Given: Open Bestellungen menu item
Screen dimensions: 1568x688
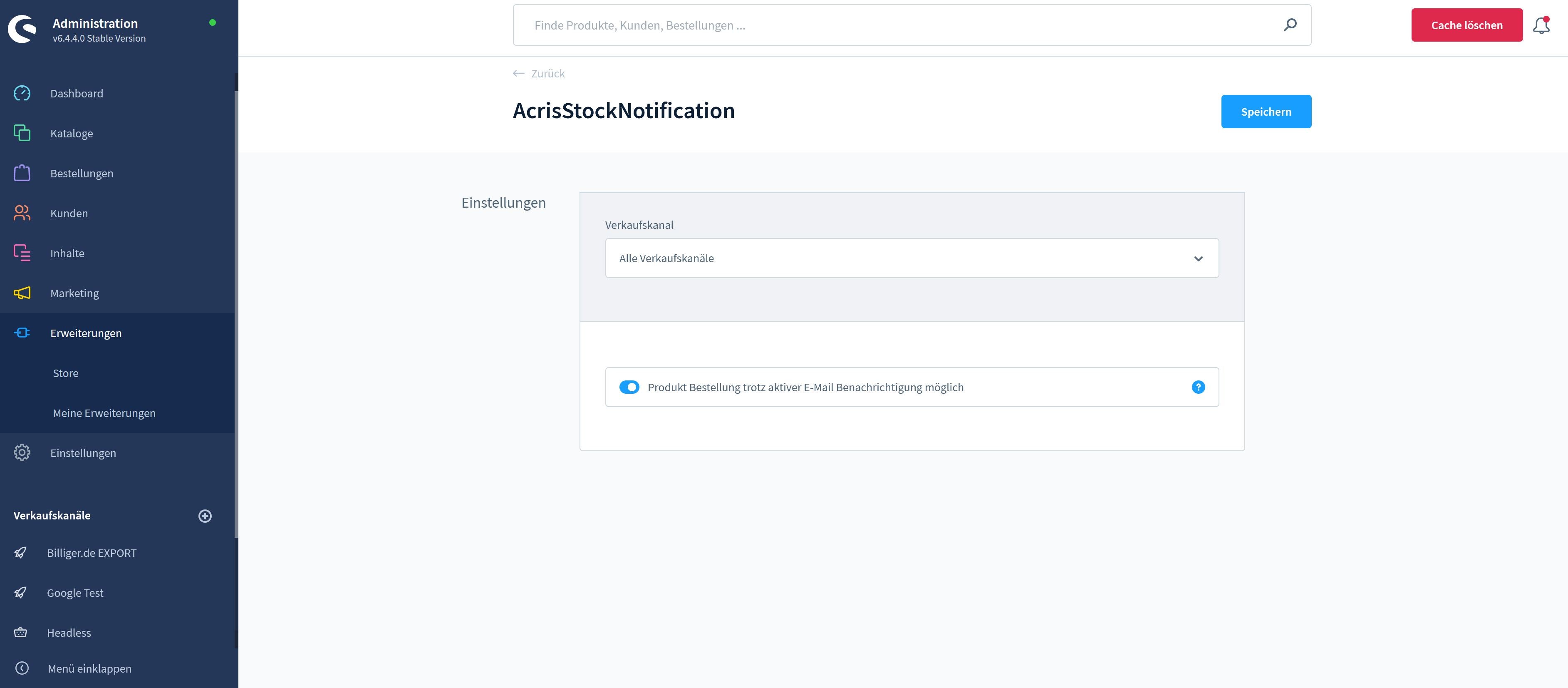Looking at the screenshot, I should (x=117, y=174).
